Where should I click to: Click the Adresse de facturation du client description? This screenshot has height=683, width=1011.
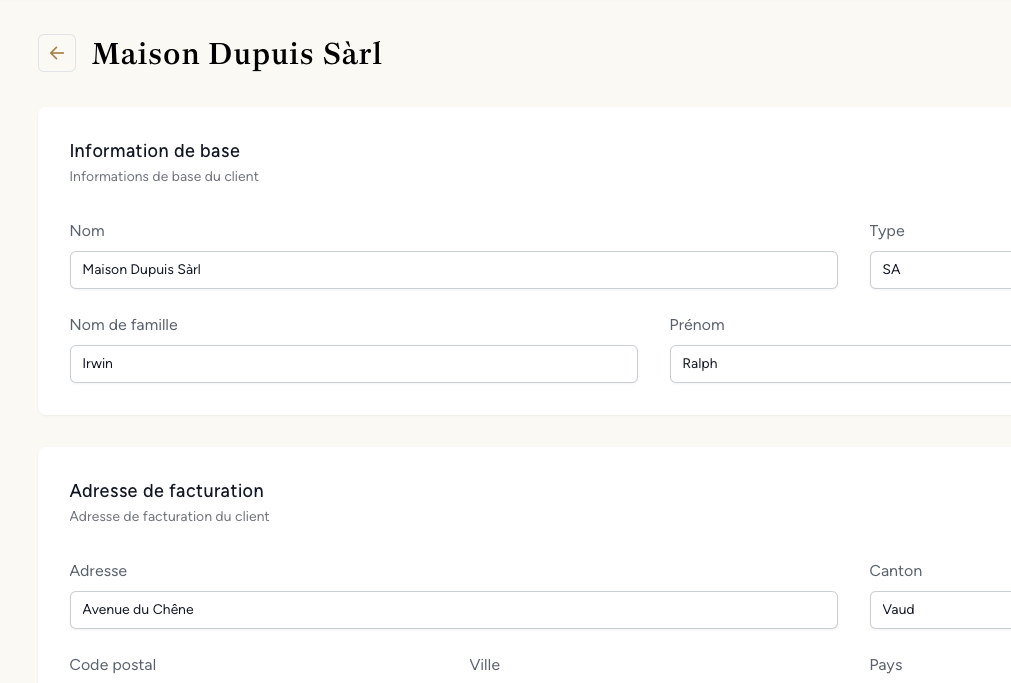(x=169, y=516)
